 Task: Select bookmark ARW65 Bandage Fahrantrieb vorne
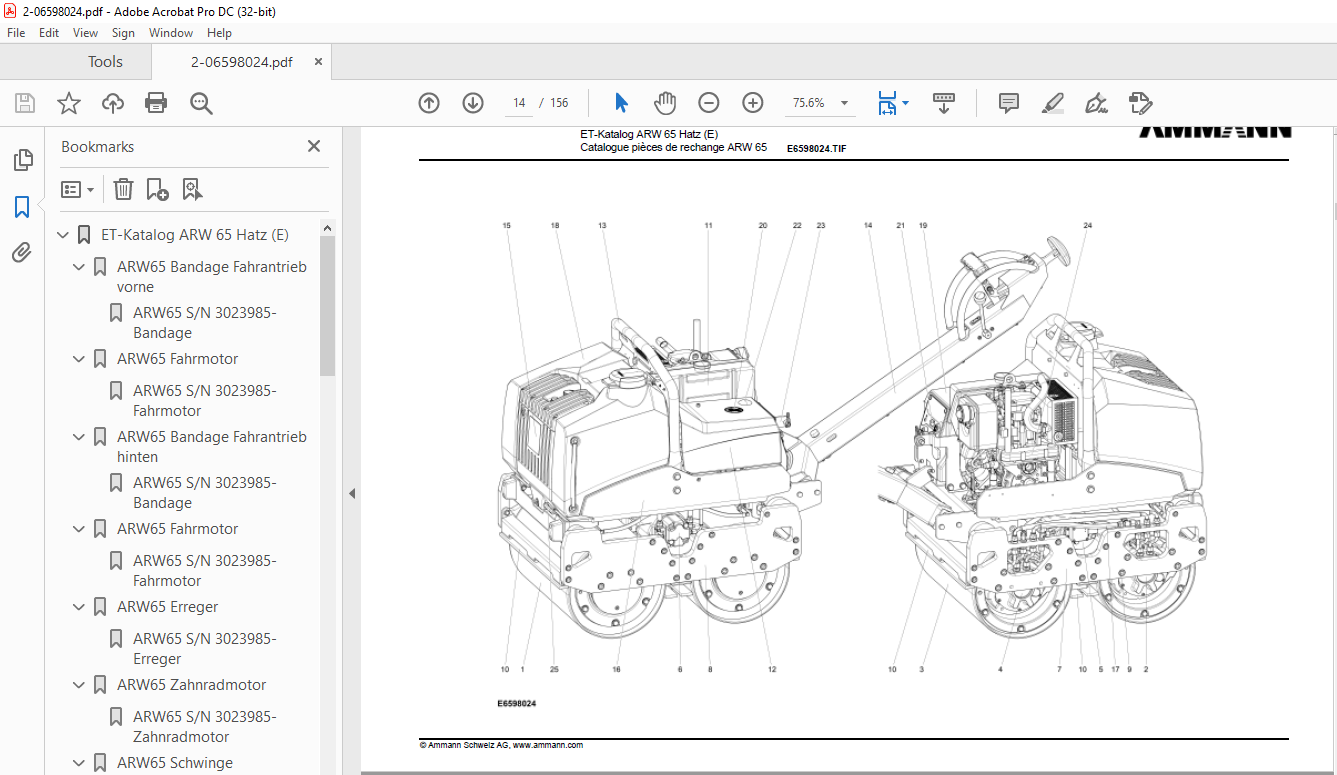211,277
